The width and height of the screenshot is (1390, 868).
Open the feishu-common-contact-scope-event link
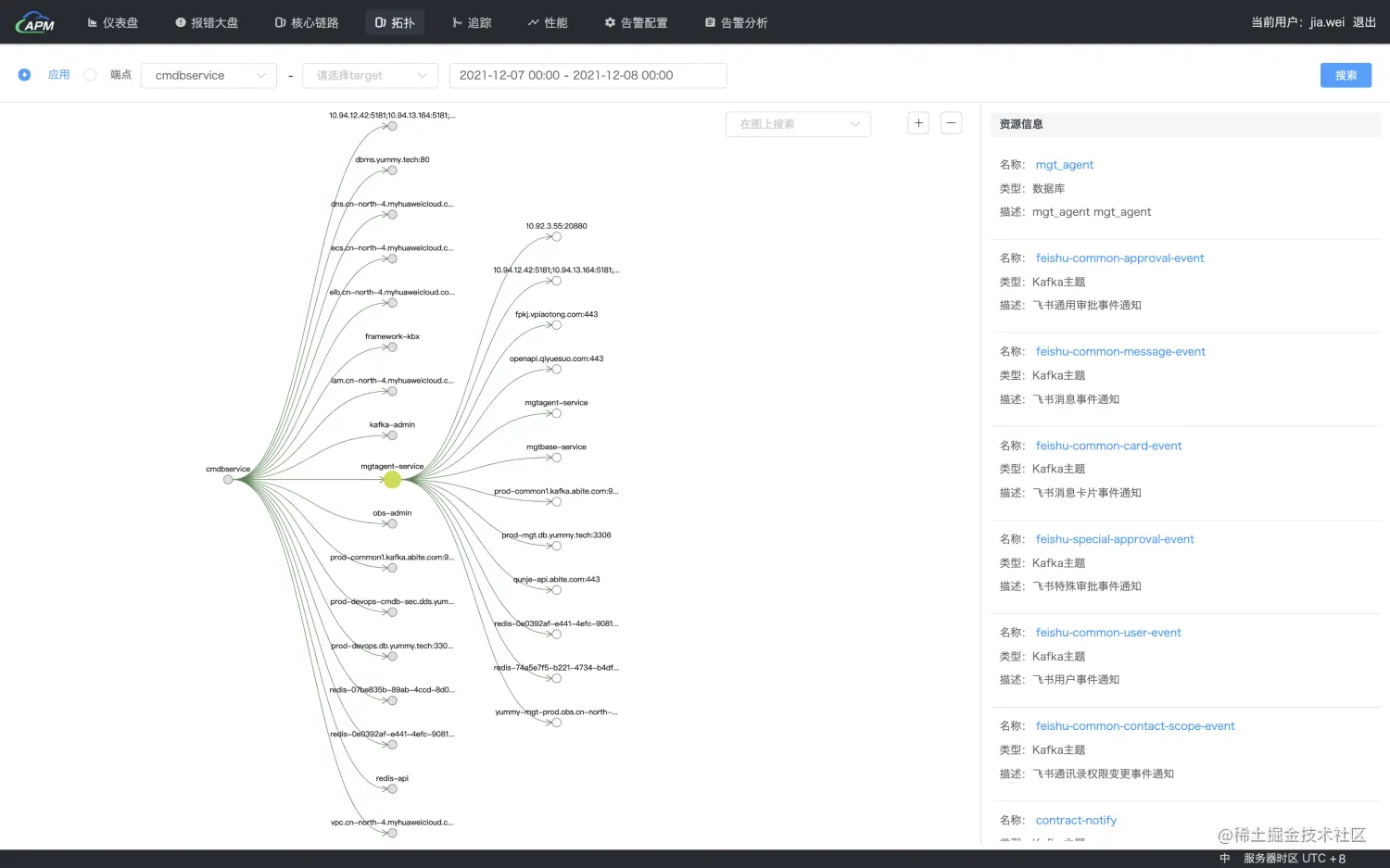1135,726
